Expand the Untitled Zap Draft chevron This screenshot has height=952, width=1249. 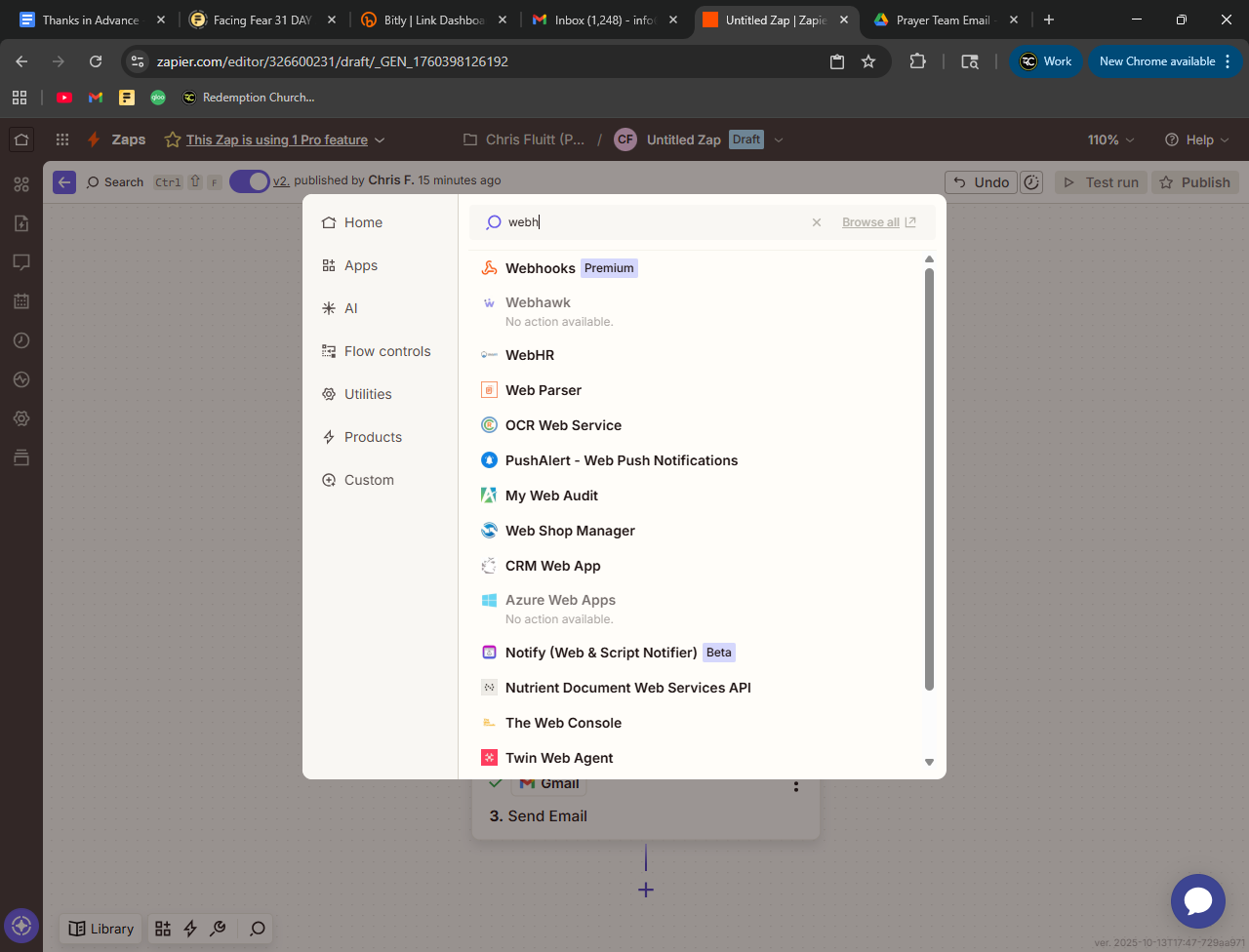tap(779, 139)
